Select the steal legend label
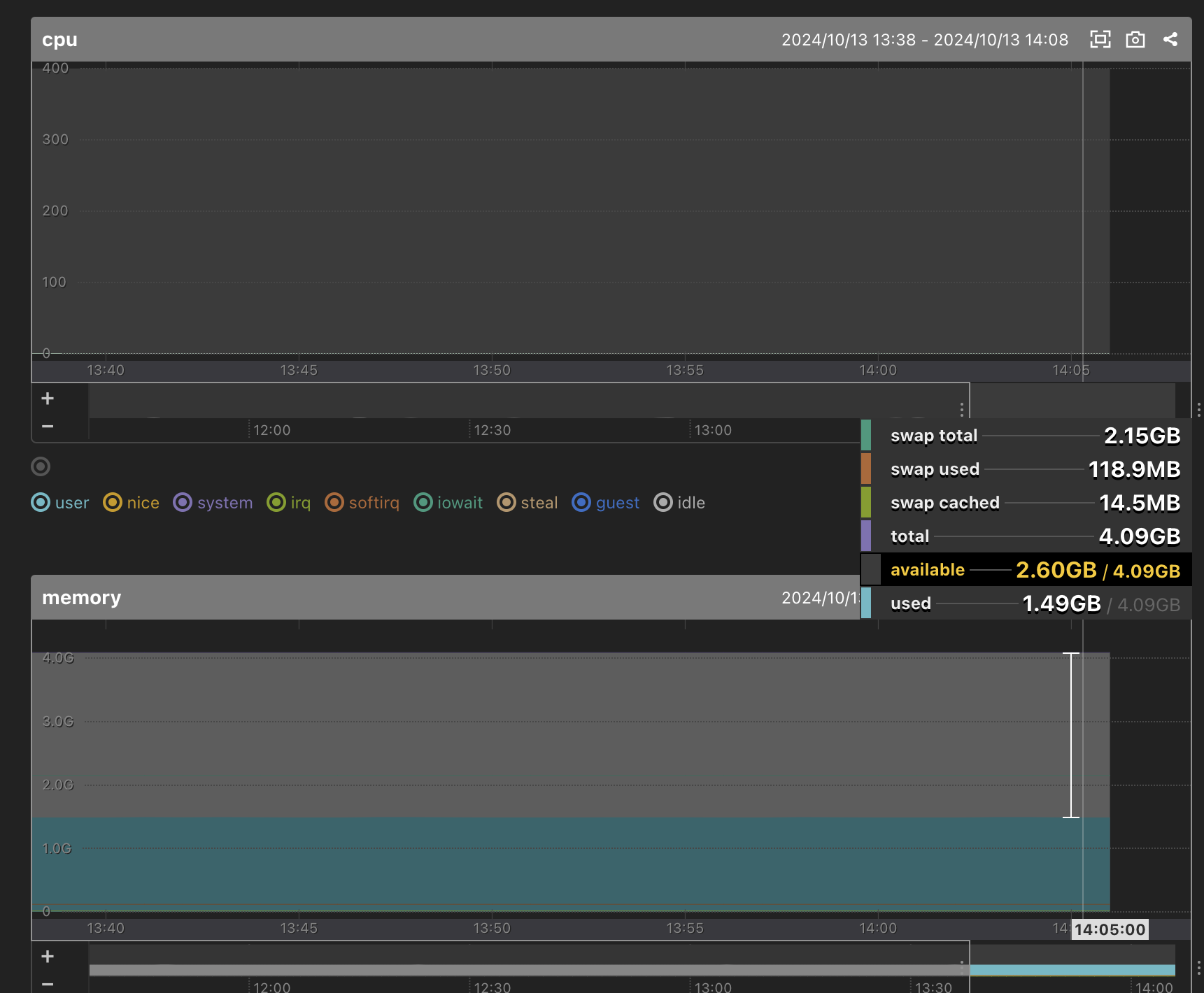Image resolution: width=1204 pixels, height=993 pixels. click(x=527, y=502)
